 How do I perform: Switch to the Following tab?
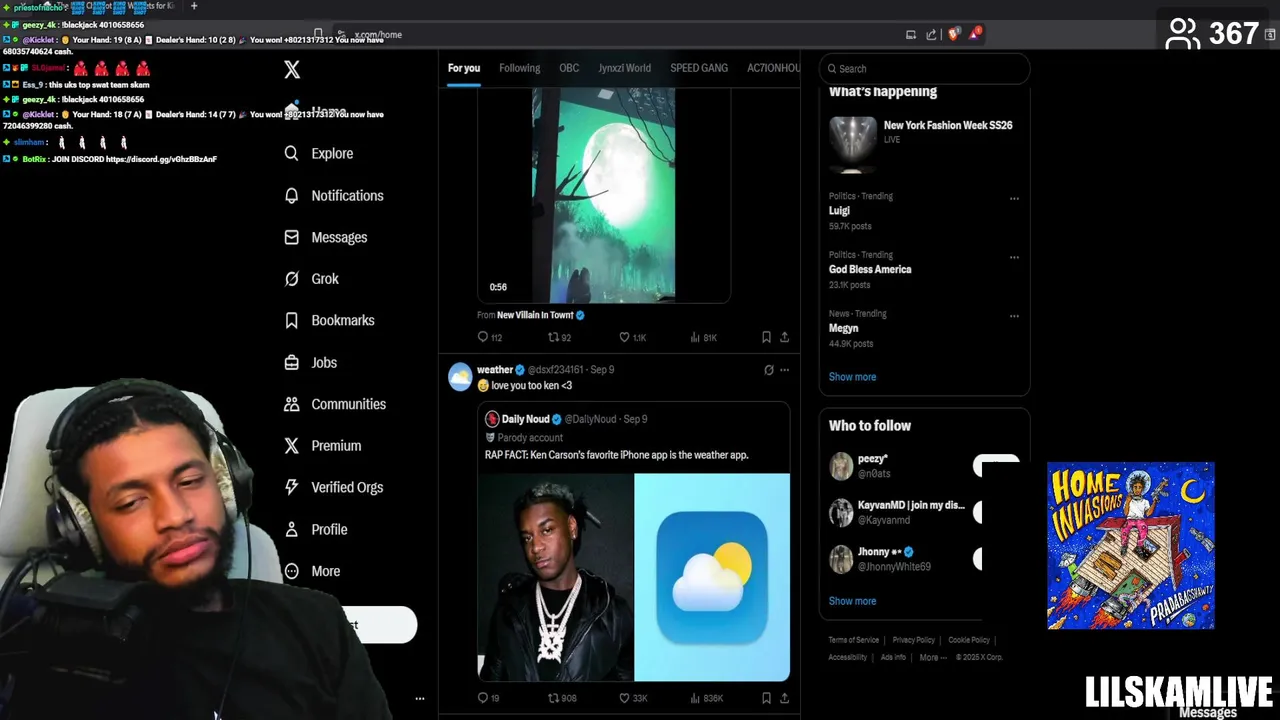click(x=519, y=68)
